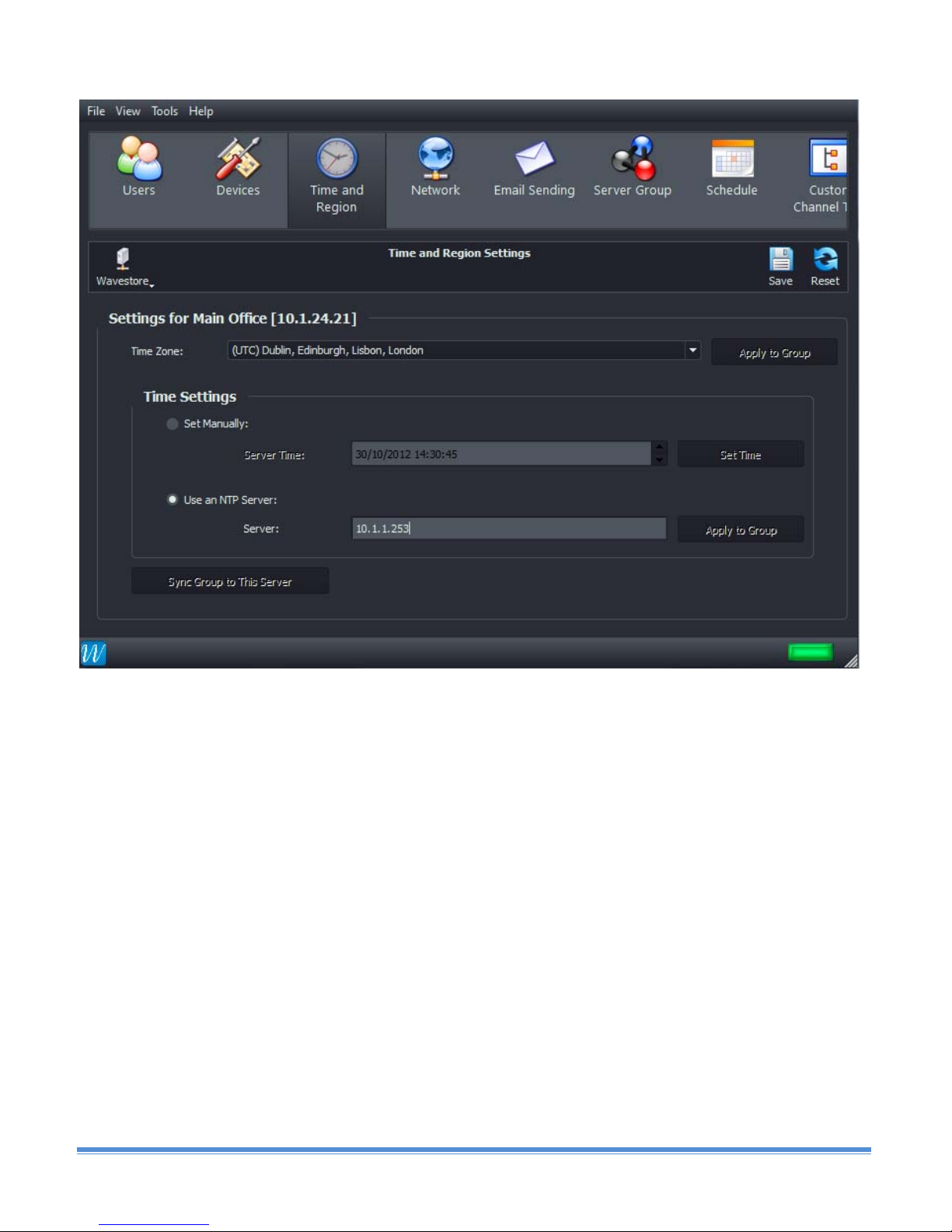The image size is (952, 1232).
Task: Select the Use an NTP Server radio button
Action: pos(173,500)
